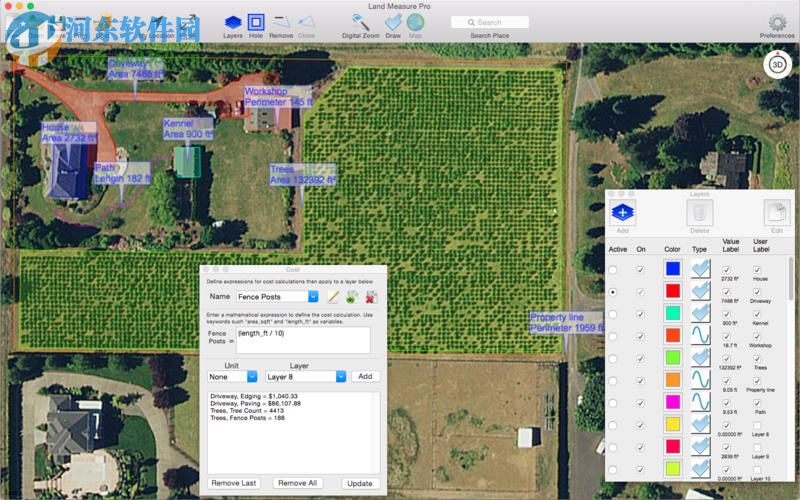Click the Fence Posts expression text box
The image size is (800, 500).
coord(303,340)
